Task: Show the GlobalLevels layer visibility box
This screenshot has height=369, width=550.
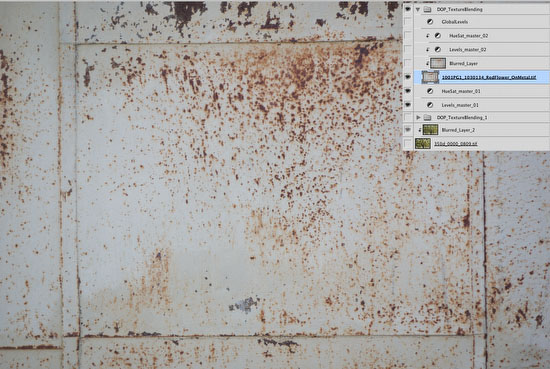Action: coord(408,22)
